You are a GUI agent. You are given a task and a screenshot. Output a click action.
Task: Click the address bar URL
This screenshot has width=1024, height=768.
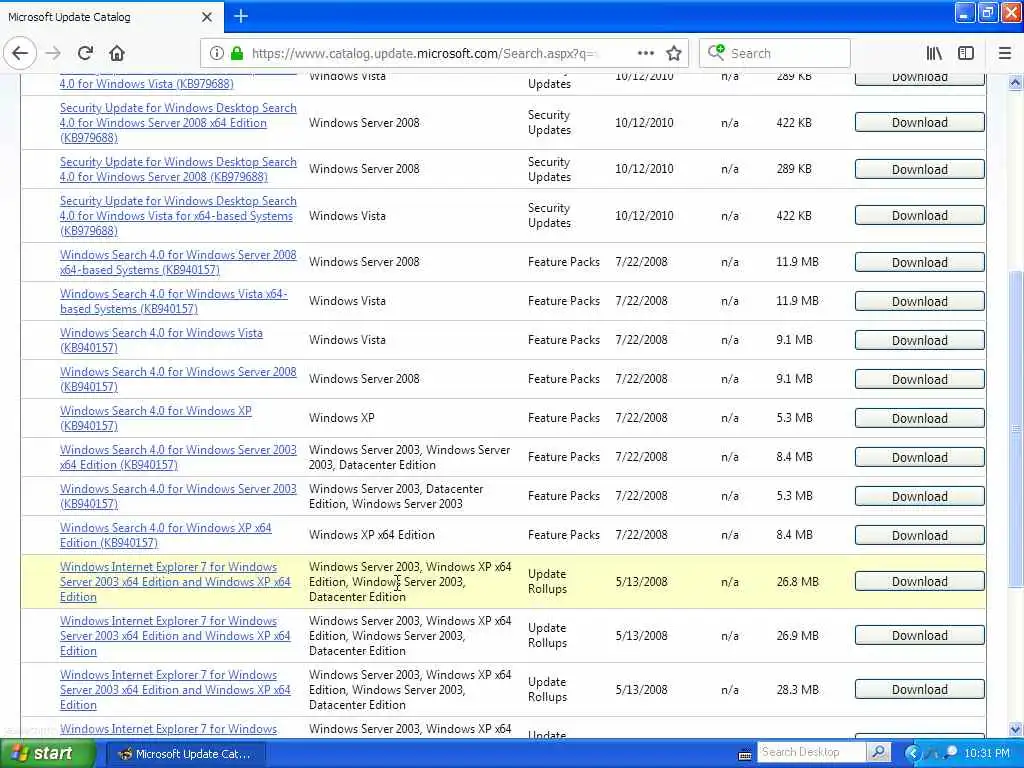(x=424, y=53)
